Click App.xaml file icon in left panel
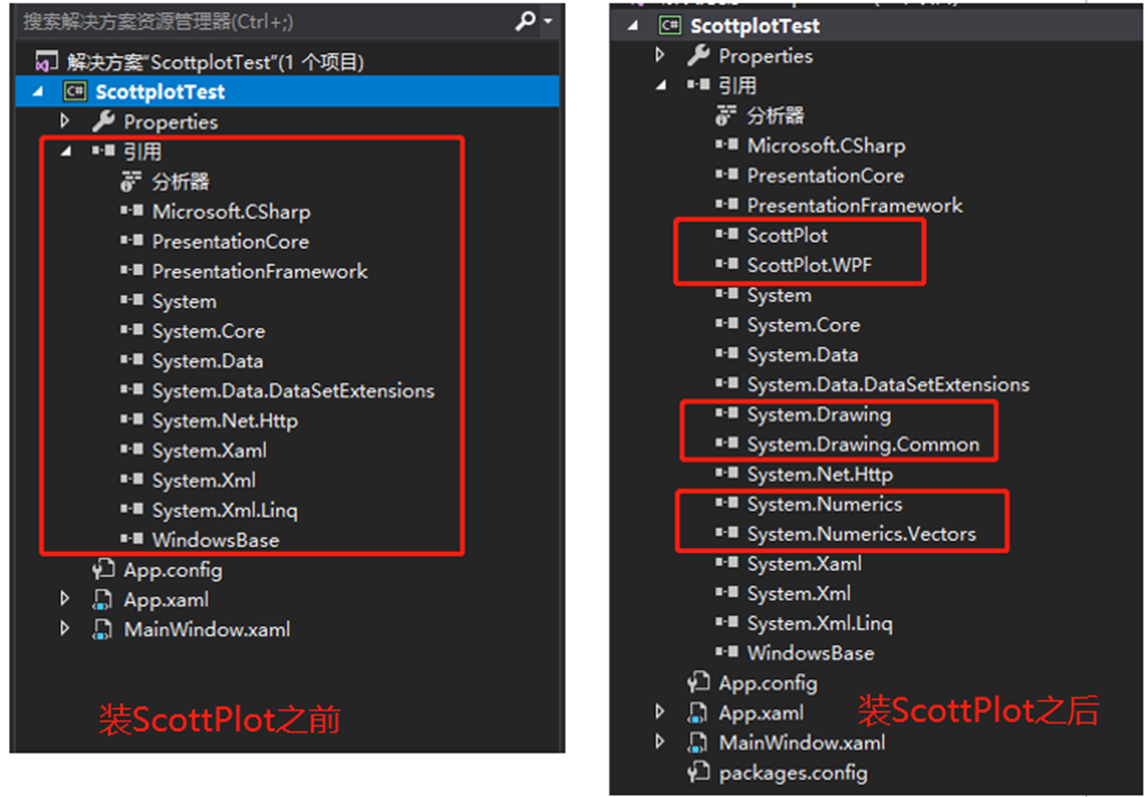 103,600
